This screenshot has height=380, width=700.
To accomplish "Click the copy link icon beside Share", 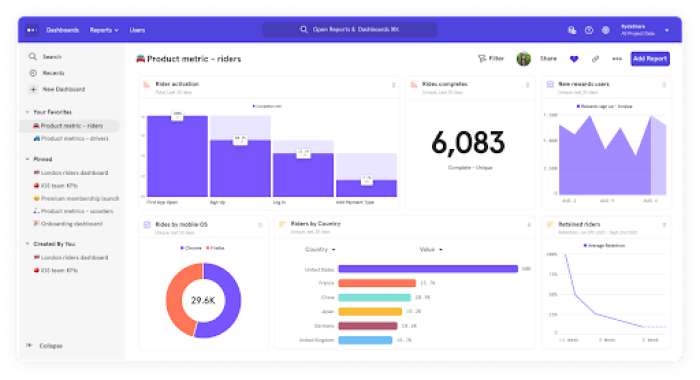I will click(595, 58).
